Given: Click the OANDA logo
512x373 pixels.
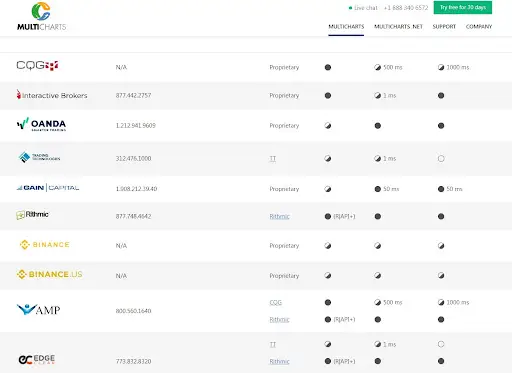Looking at the screenshot, I should (41, 125).
